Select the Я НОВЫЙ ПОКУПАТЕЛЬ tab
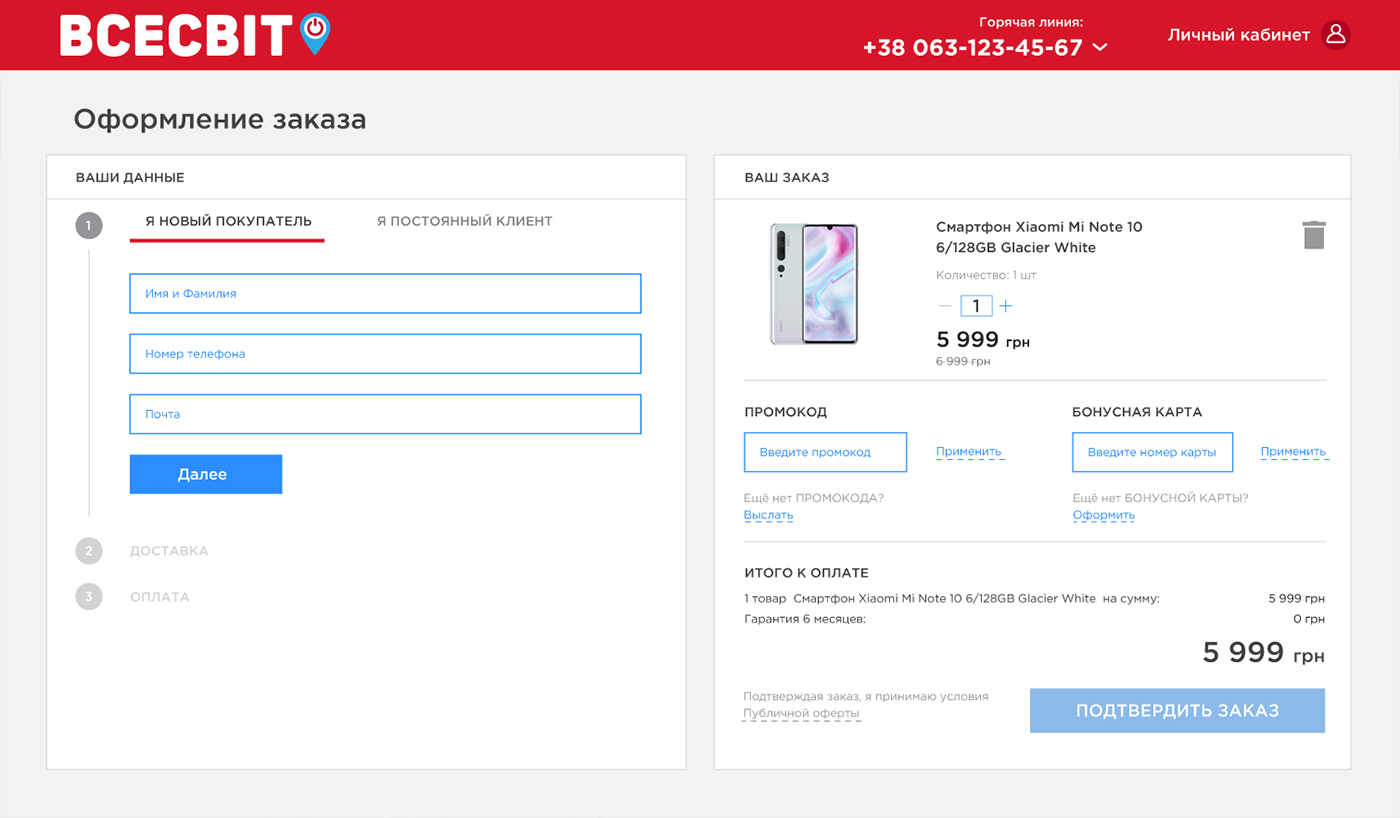The width and height of the screenshot is (1400, 818). pyautogui.click(x=228, y=221)
